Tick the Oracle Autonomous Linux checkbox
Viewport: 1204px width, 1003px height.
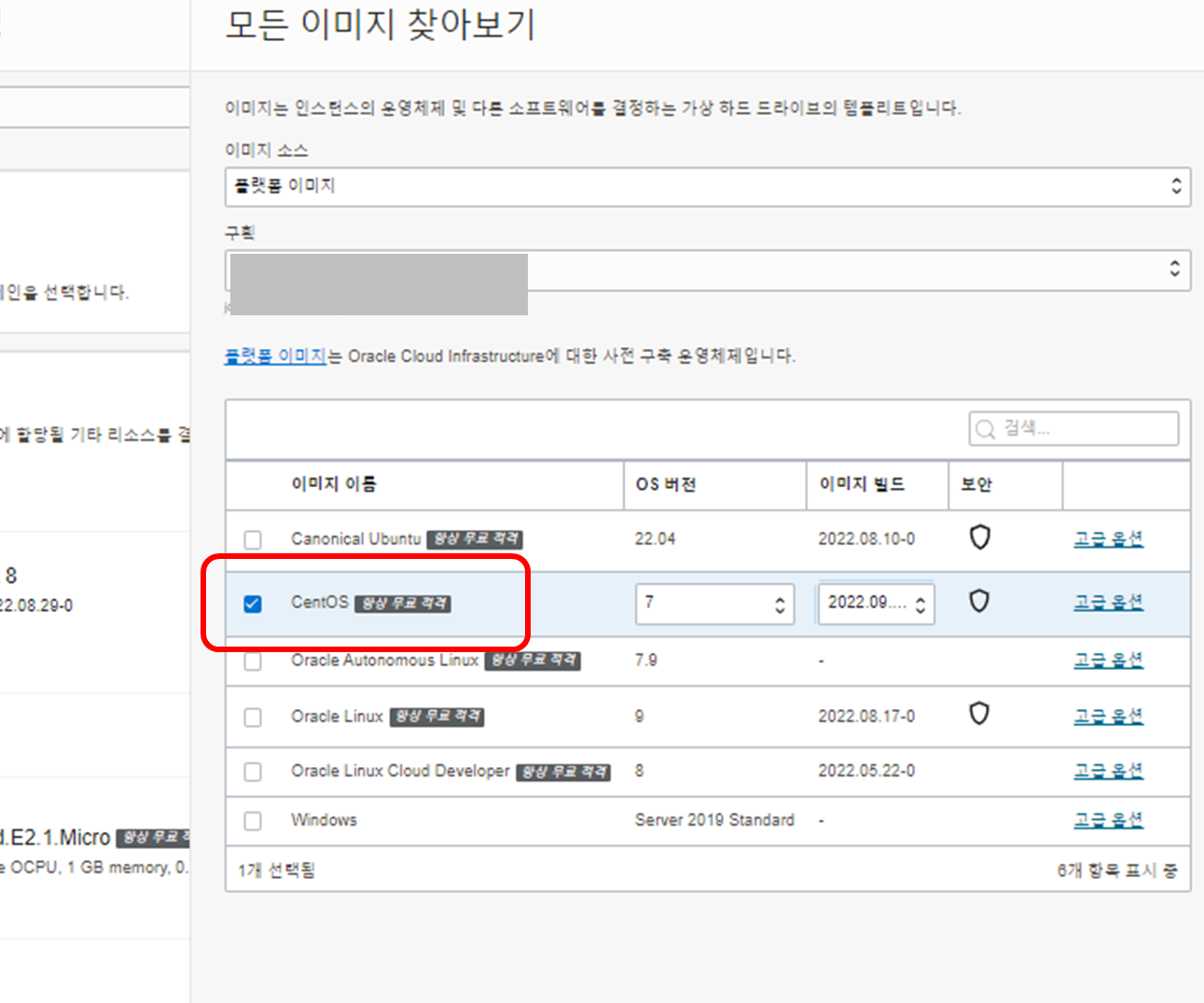(x=253, y=661)
